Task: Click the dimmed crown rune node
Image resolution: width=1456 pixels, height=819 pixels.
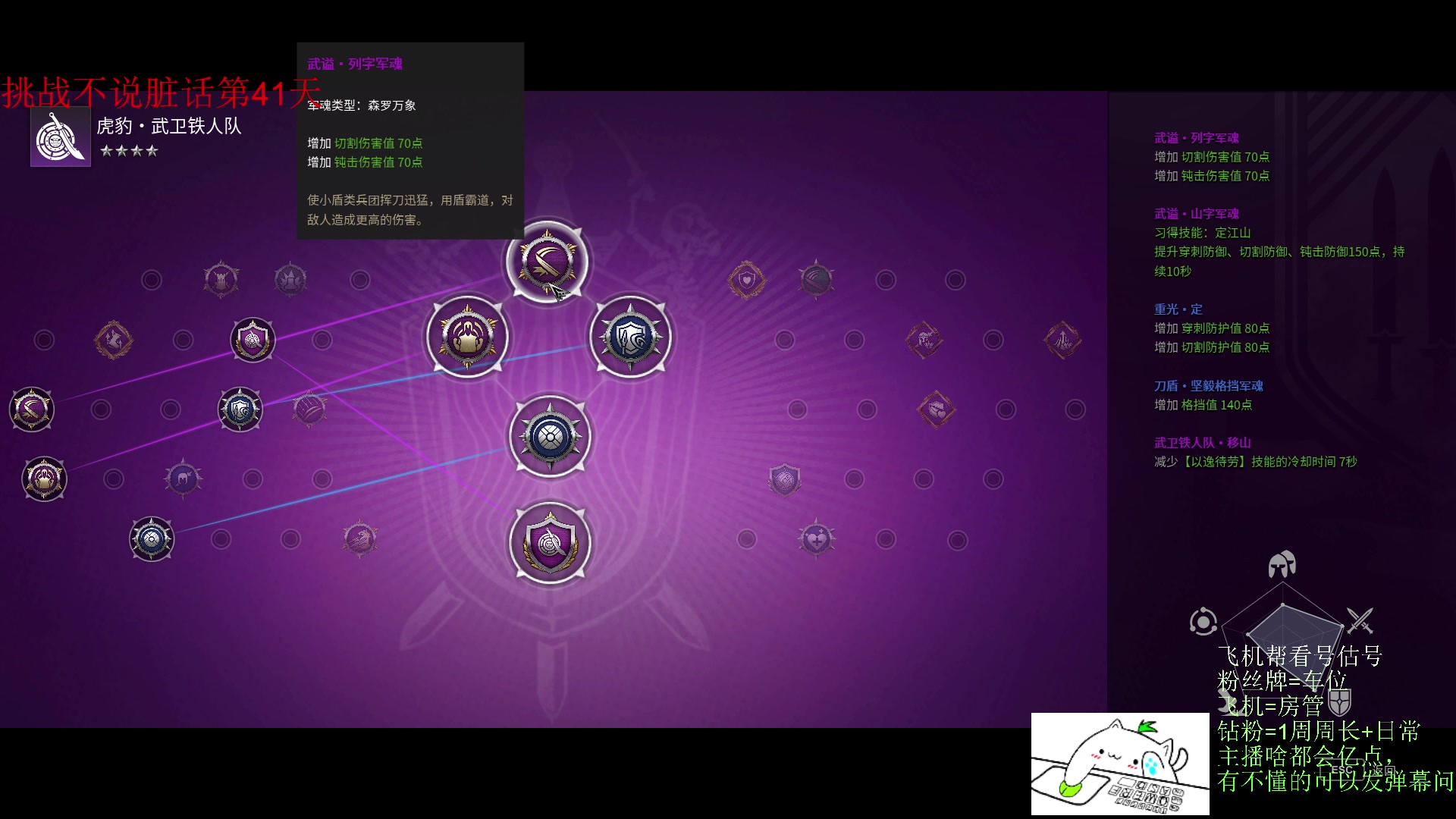Action: (290, 280)
